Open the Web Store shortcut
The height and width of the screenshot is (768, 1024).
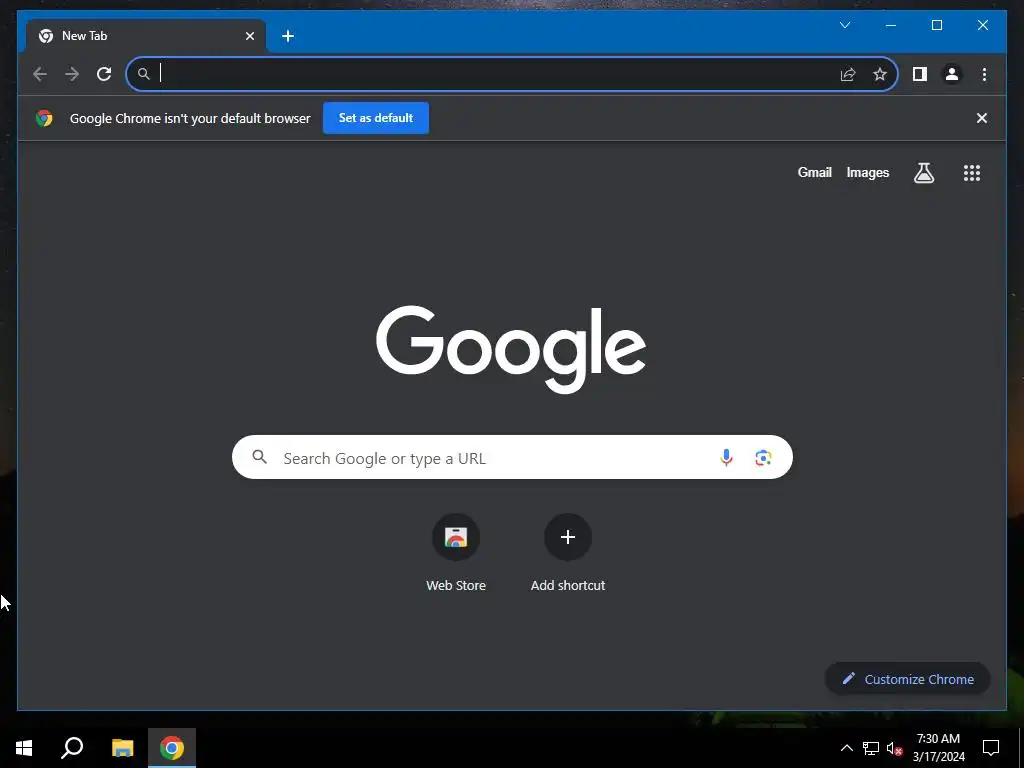pyautogui.click(x=456, y=552)
